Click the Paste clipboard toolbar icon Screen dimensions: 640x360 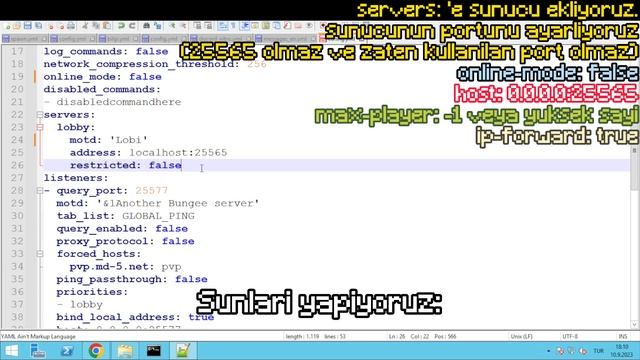(x=107, y=26)
